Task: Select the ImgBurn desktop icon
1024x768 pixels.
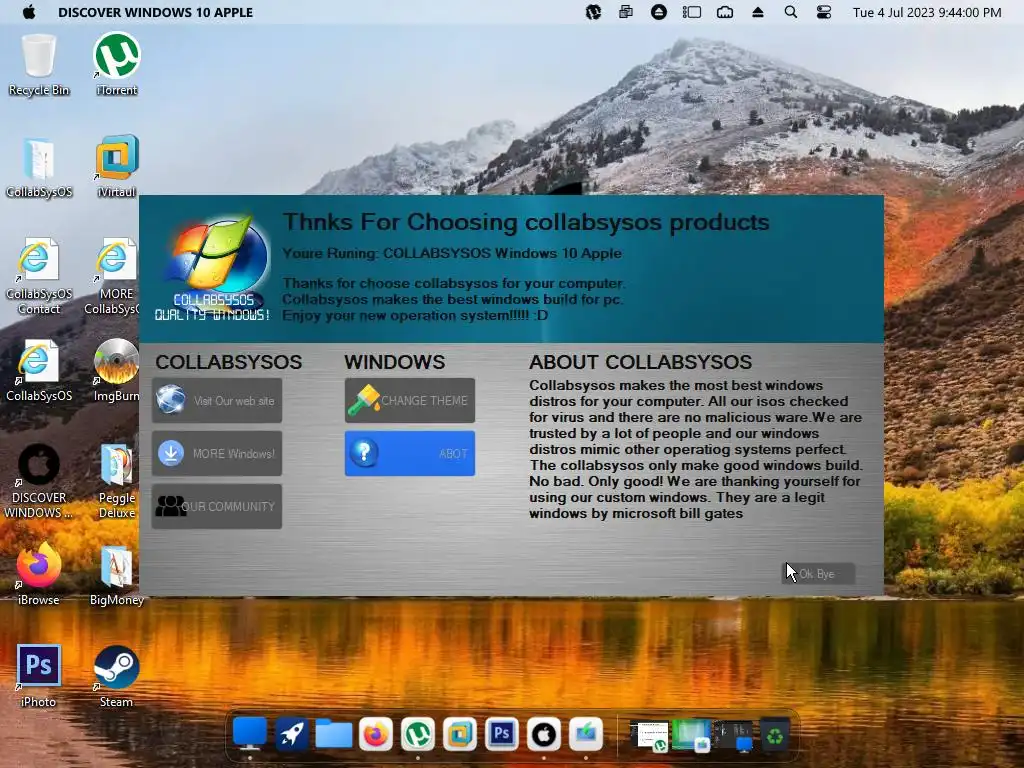Action: point(116,371)
